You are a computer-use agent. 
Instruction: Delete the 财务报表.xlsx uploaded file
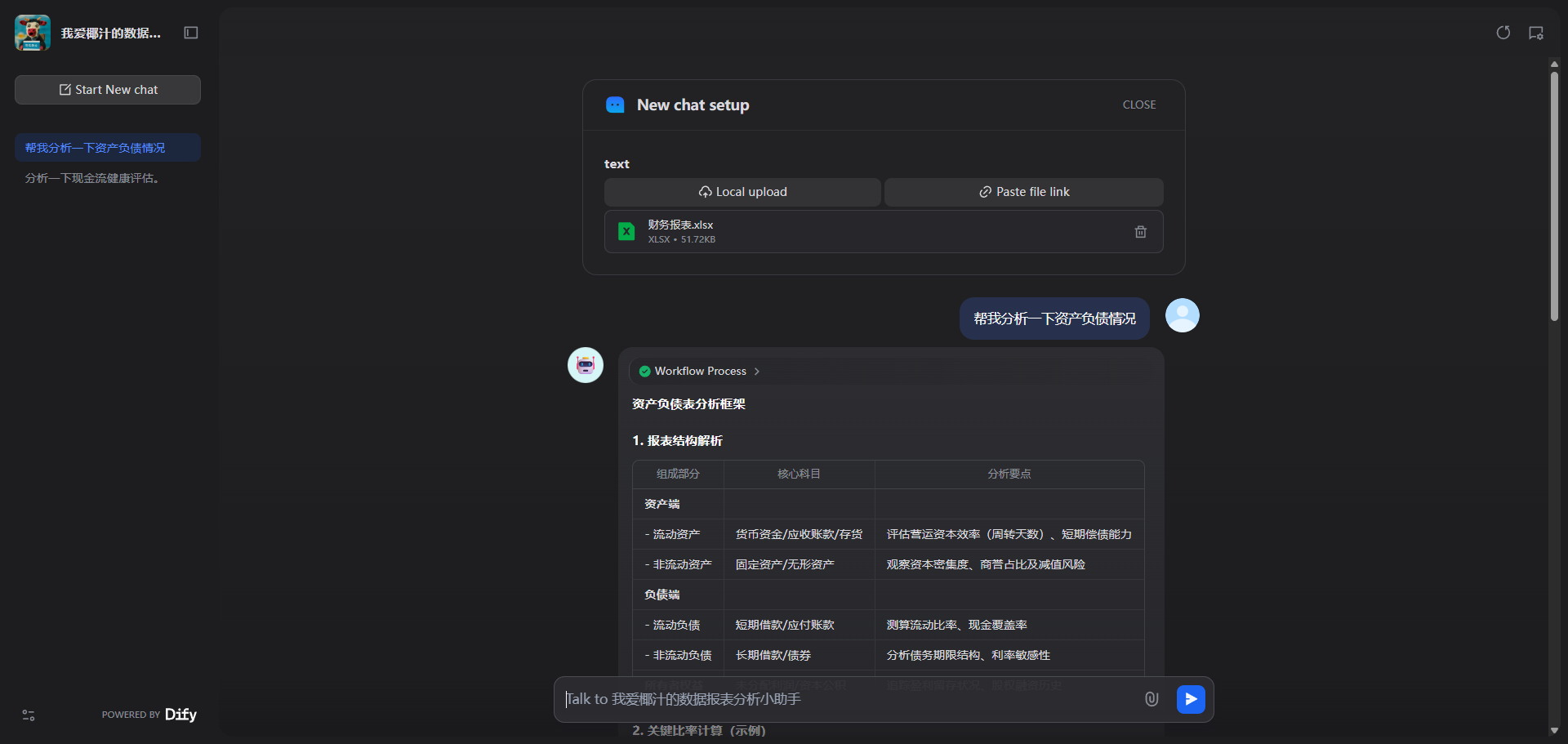(x=1141, y=232)
